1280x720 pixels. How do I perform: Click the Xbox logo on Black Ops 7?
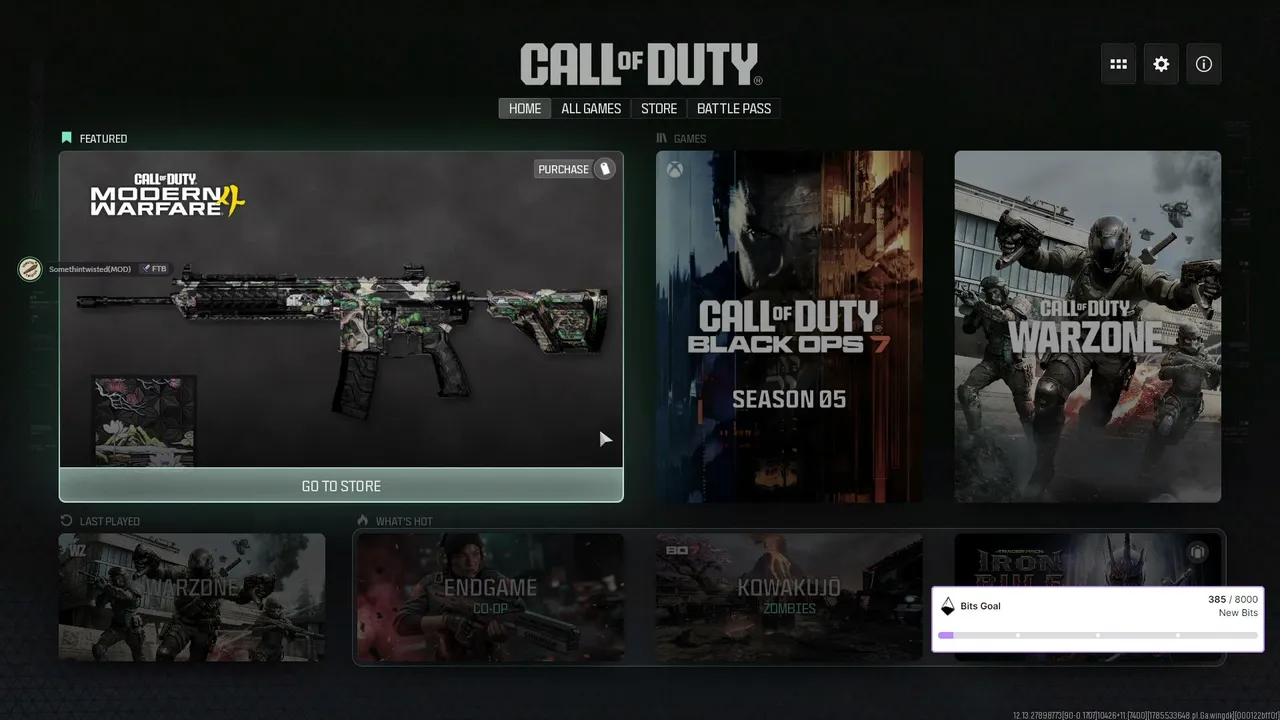click(675, 170)
